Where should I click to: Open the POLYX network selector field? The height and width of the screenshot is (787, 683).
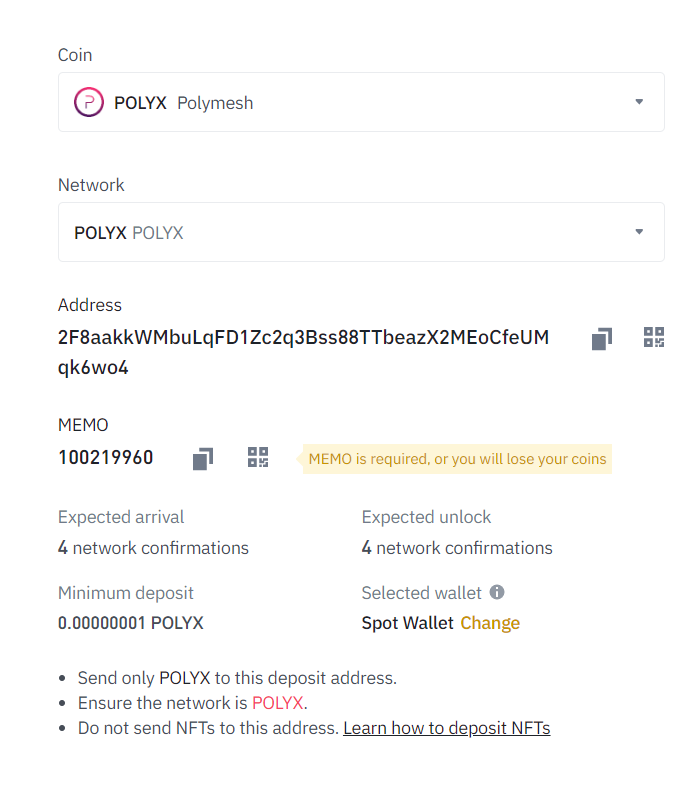click(361, 232)
